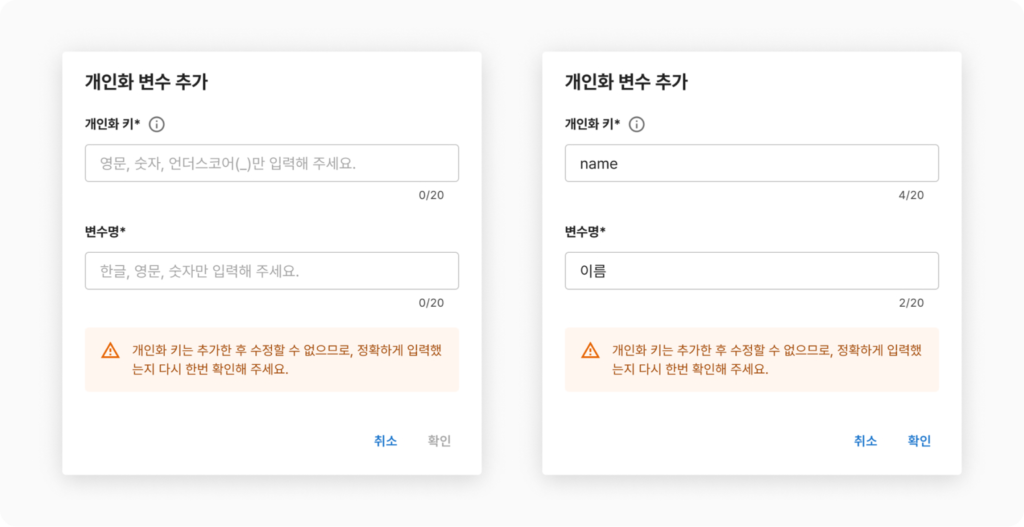Viewport: 1024px width, 527px height.
Task: Click warning triangle icon in the filled-form dialog
Action: pyautogui.click(x=590, y=350)
